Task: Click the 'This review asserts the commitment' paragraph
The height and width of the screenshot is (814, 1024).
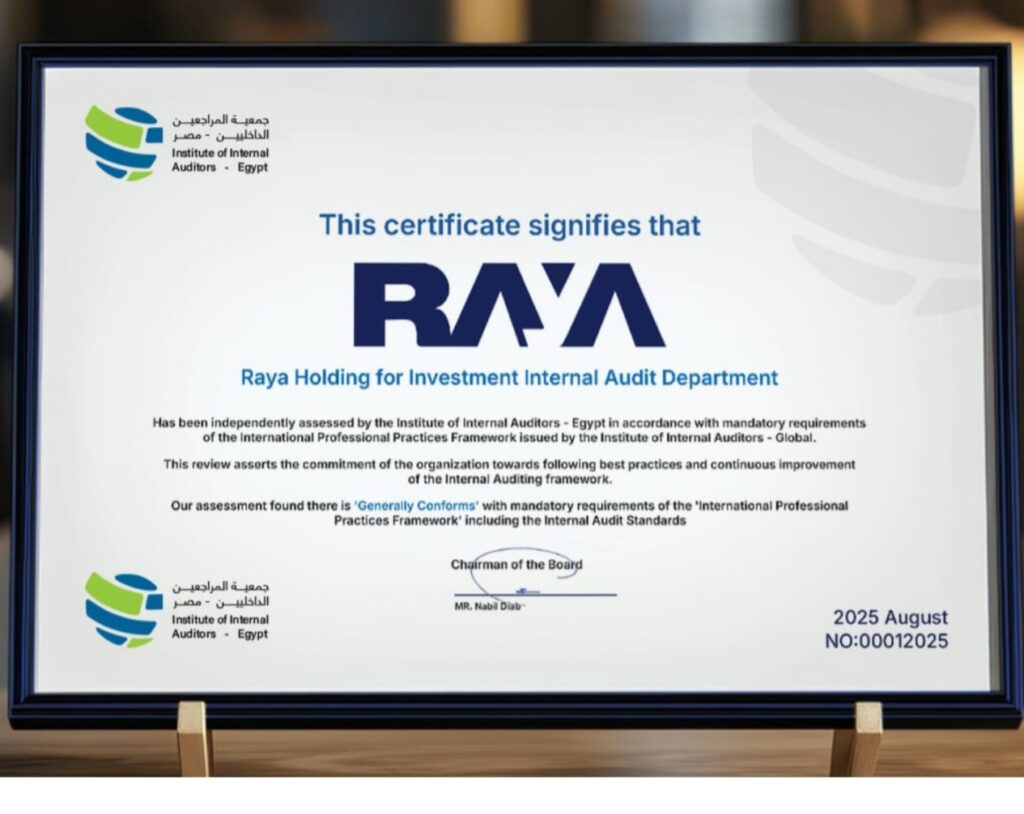Action: click(509, 471)
